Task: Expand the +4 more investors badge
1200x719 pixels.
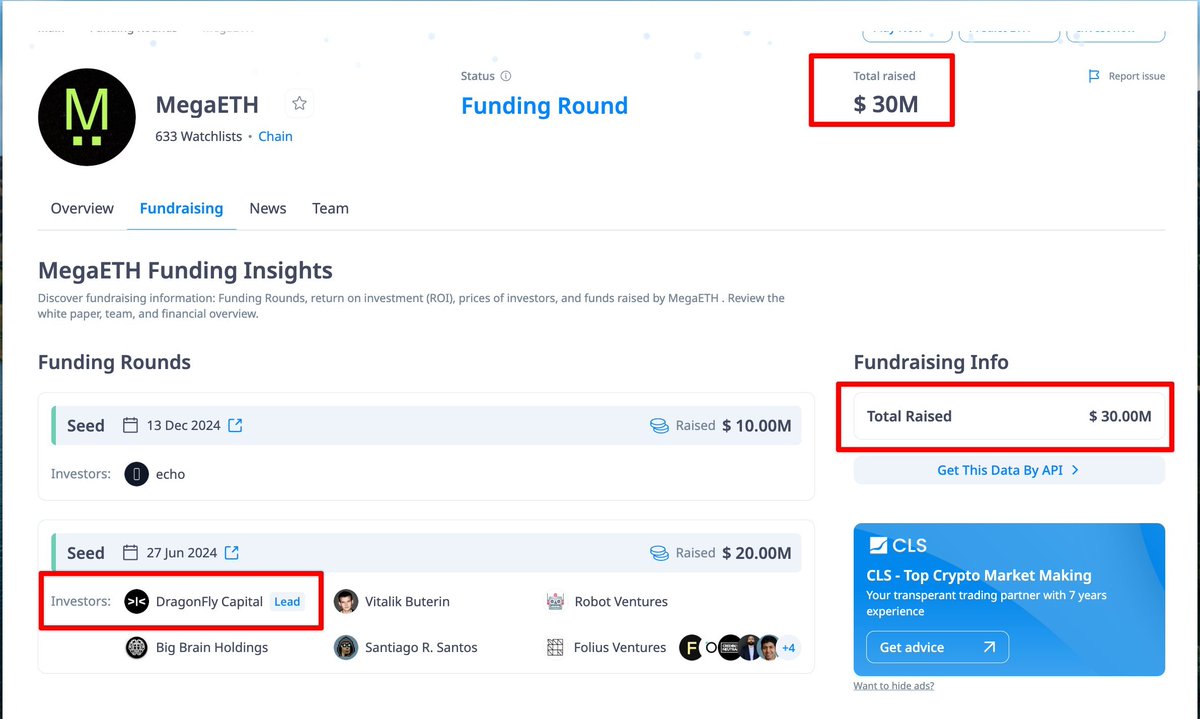Action: click(x=788, y=648)
